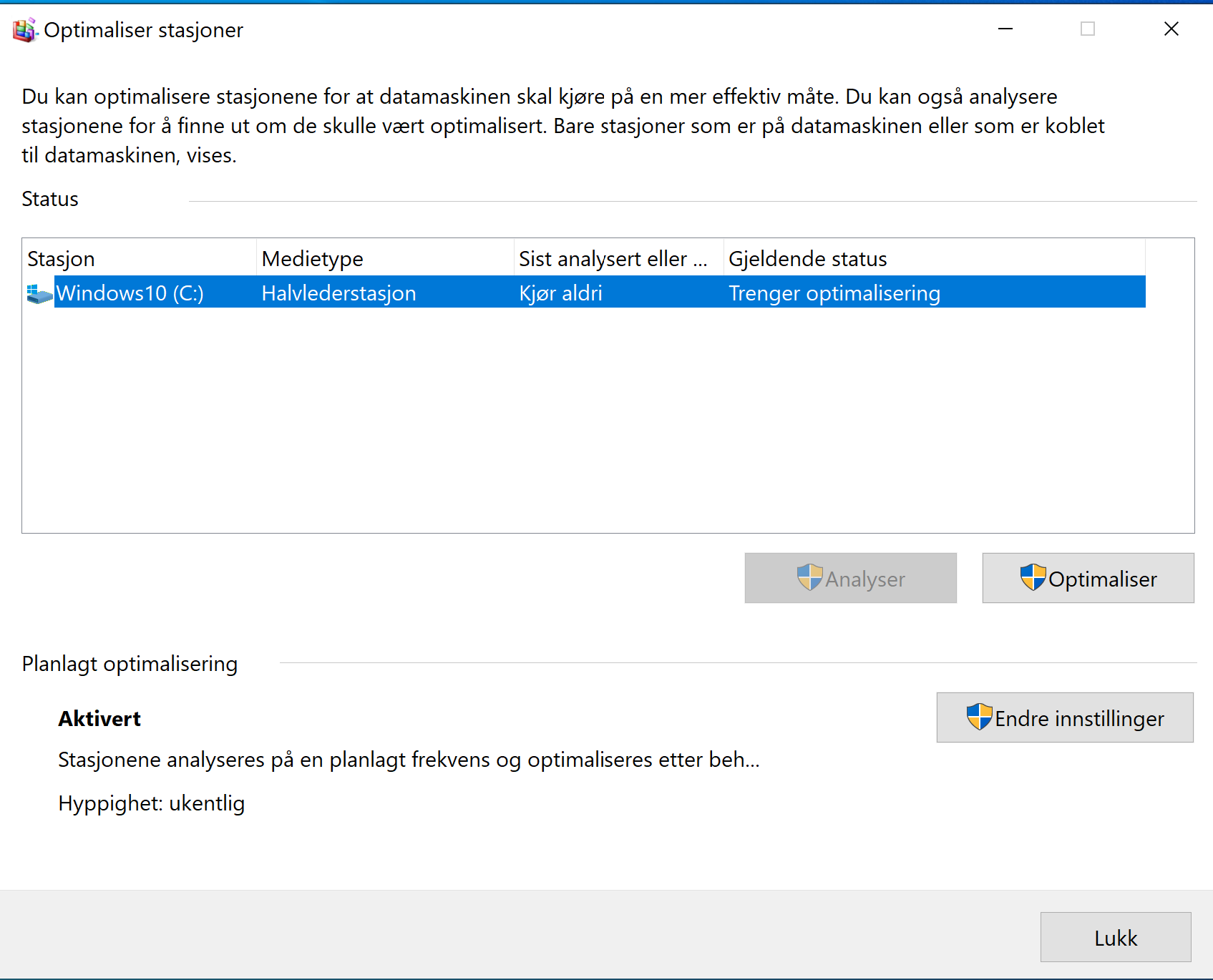Click the Stasjon column header
The height and width of the screenshot is (980, 1213).
tap(62, 258)
